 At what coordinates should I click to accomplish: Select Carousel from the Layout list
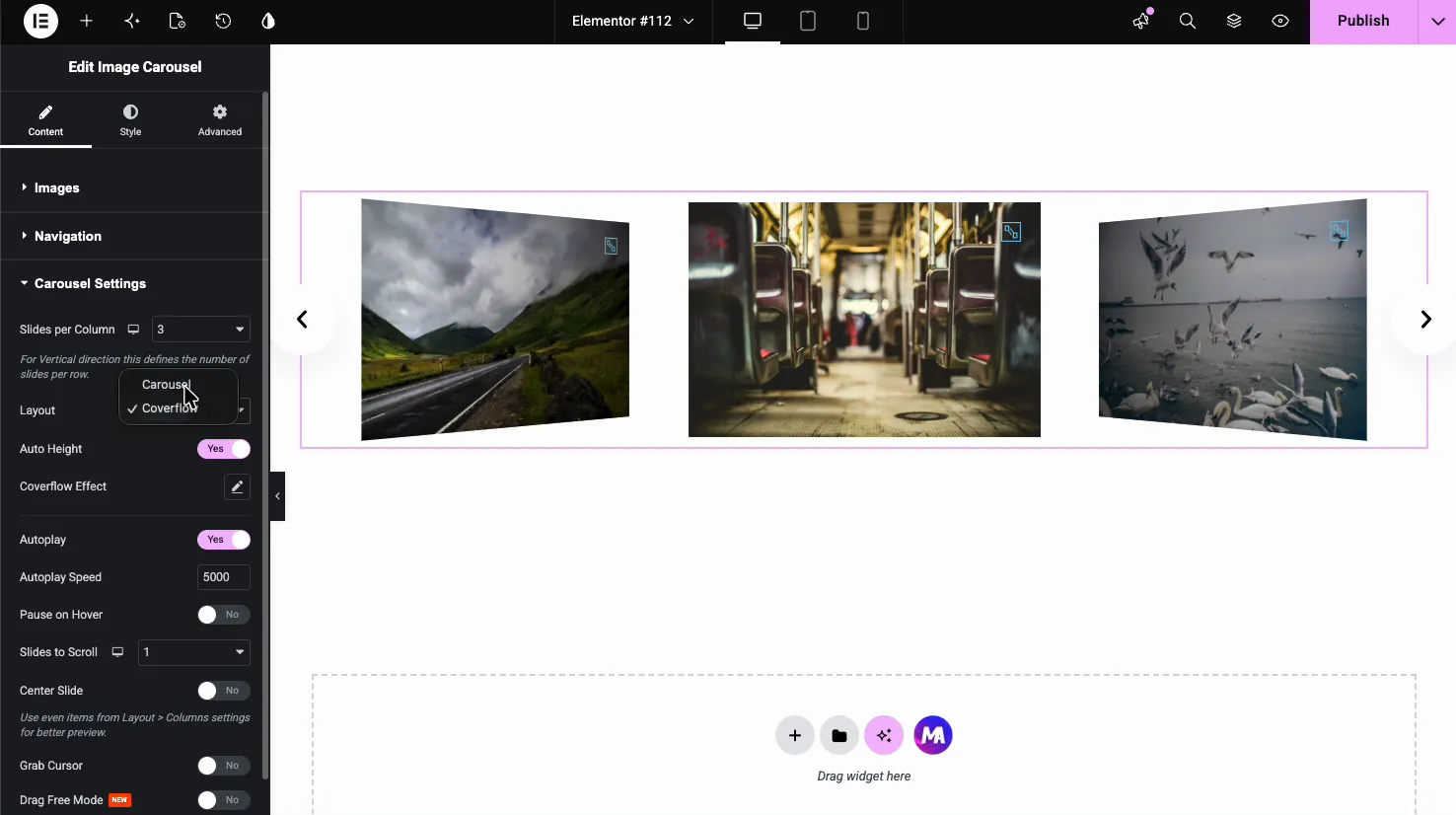click(x=179, y=385)
